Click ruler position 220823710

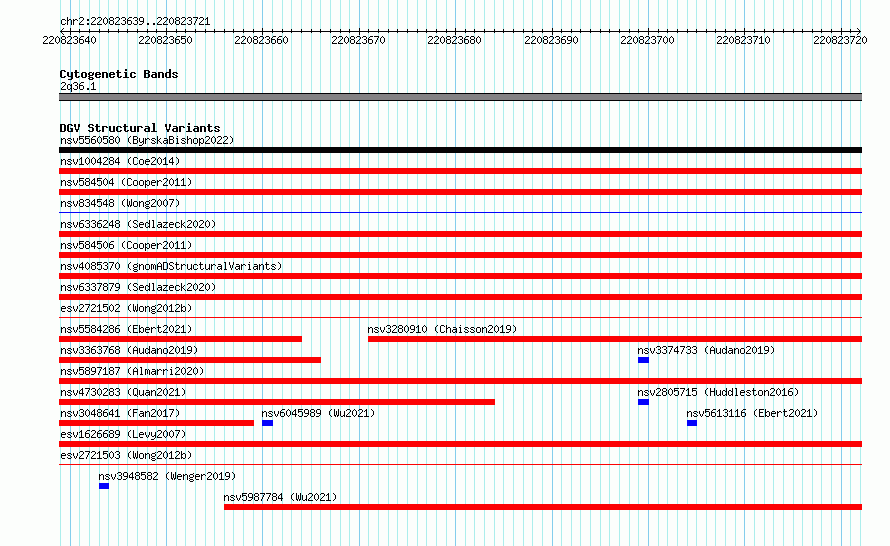pyautogui.click(x=743, y=40)
